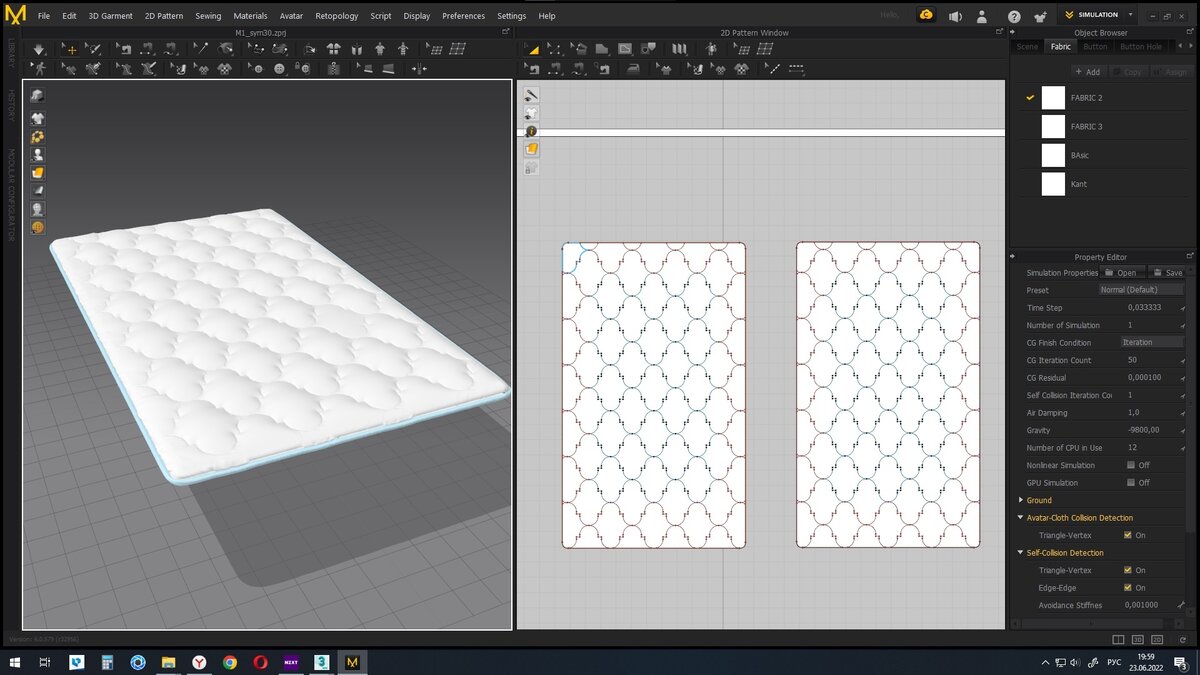
Task: Open the 3D Garment menu
Action: click(110, 16)
